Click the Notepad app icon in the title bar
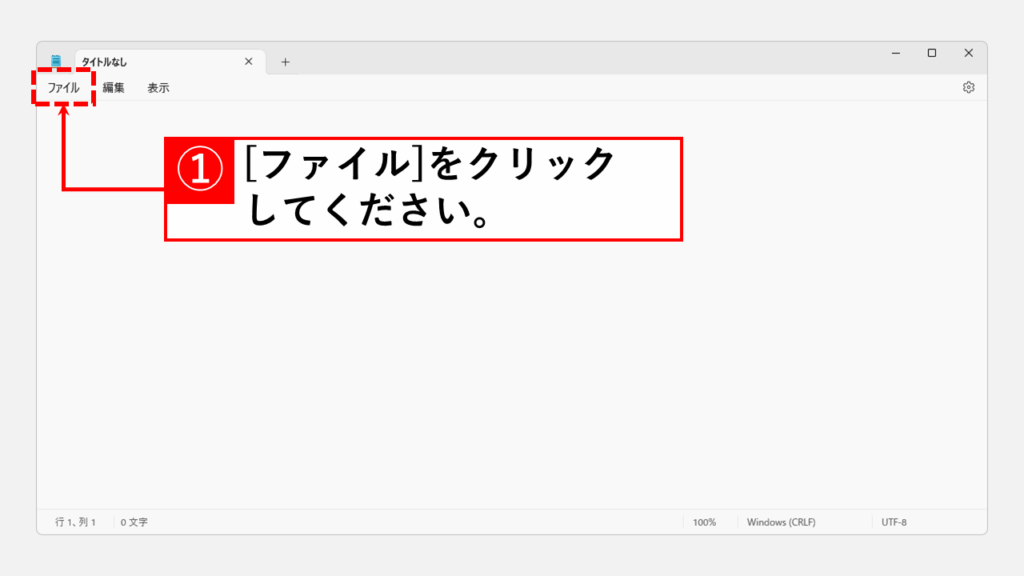1024x576 pixels. (x=55, y=60)
